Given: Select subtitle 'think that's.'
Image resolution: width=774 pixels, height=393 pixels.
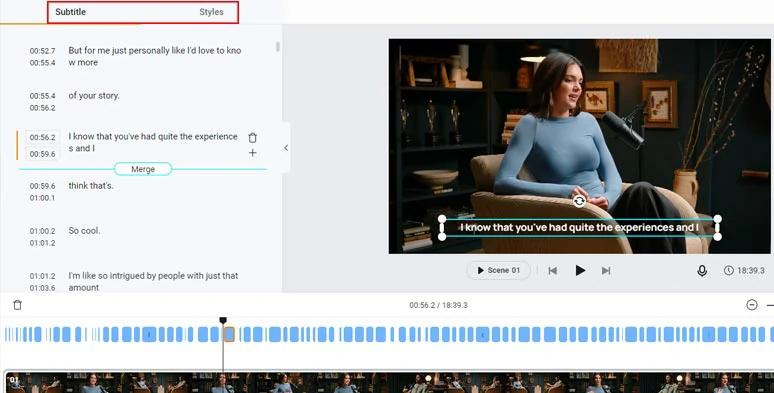Looking at the screenshot, I should point(91,186).
